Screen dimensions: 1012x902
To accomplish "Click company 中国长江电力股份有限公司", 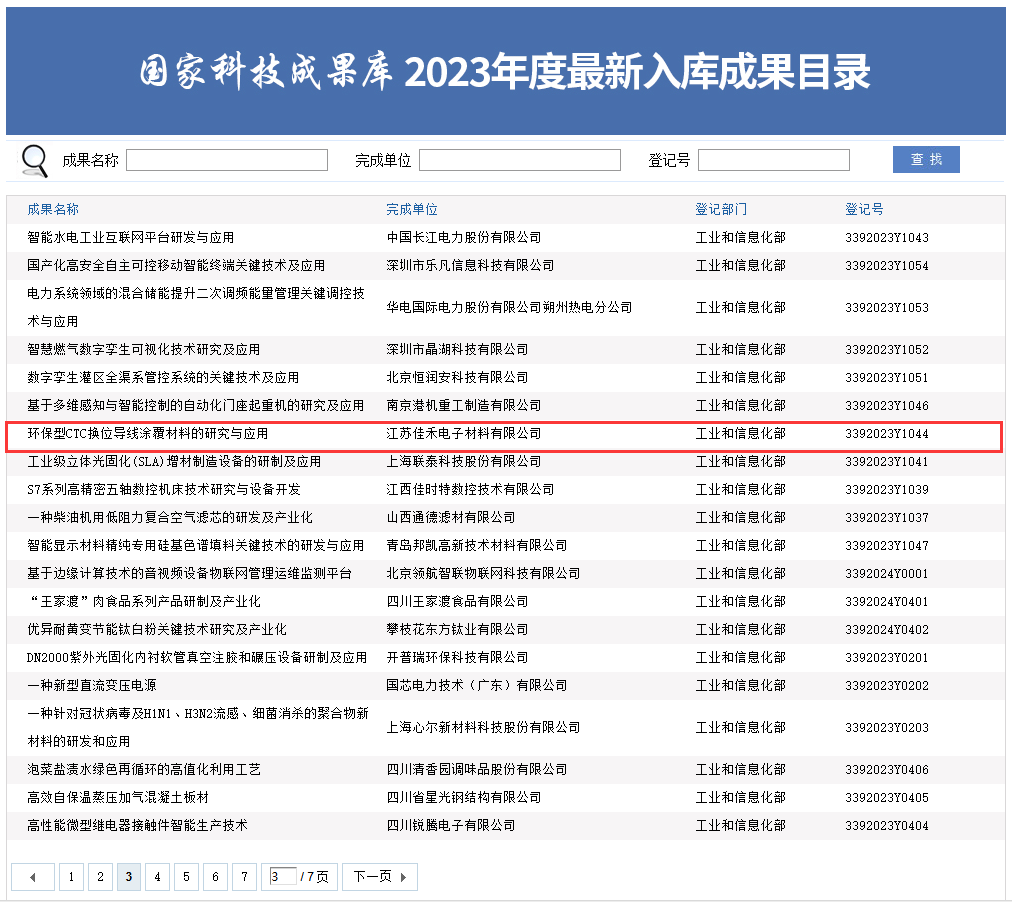I will [x=463, y=237].
